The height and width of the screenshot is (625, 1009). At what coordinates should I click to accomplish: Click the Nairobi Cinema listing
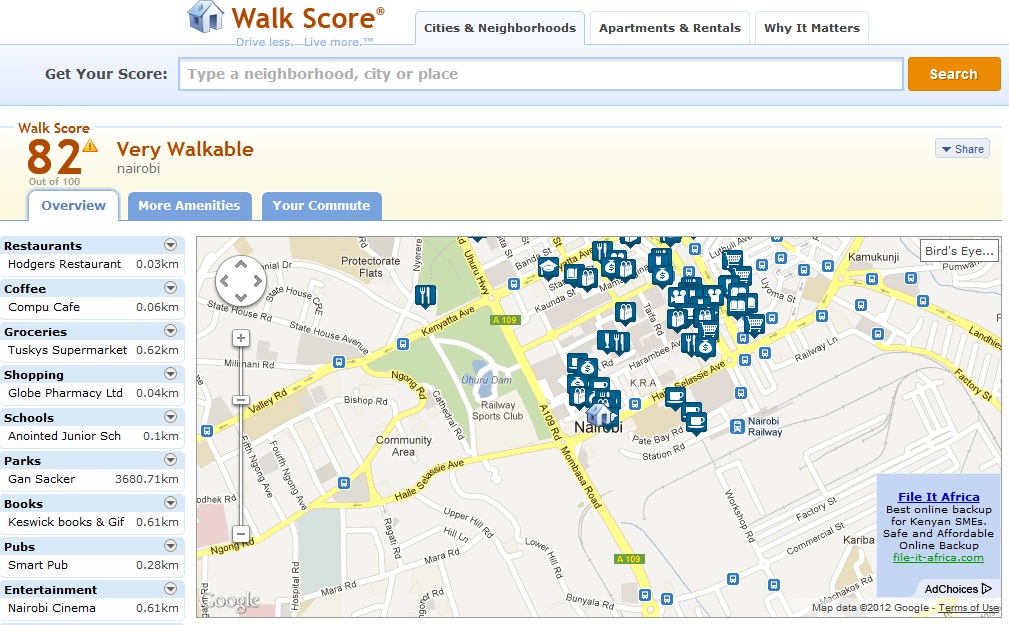(93, 608)
